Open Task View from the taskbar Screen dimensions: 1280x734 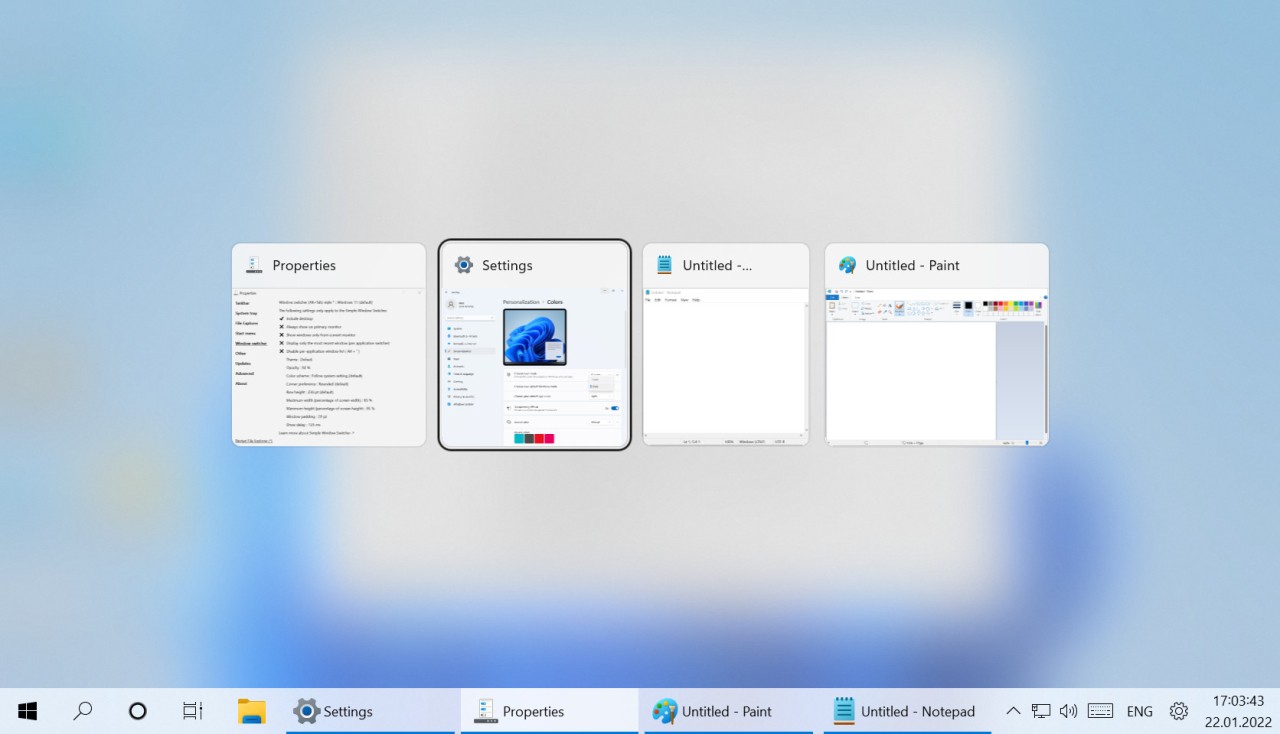pos(193,711)
